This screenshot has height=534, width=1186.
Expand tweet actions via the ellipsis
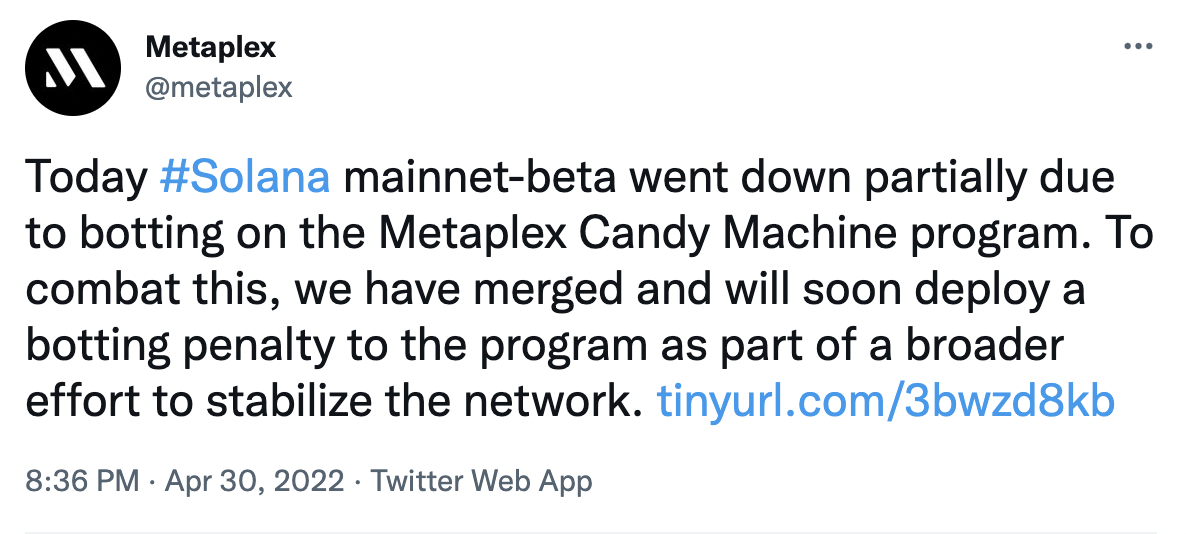(1138, 47)
